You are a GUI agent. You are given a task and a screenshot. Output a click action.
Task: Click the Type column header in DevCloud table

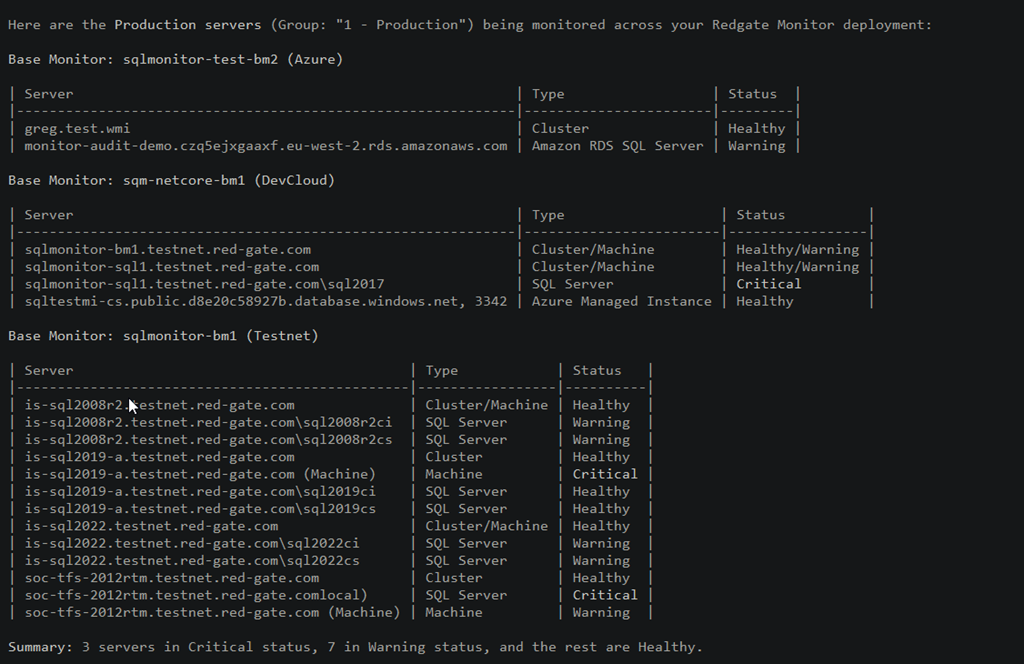(547, 215)
